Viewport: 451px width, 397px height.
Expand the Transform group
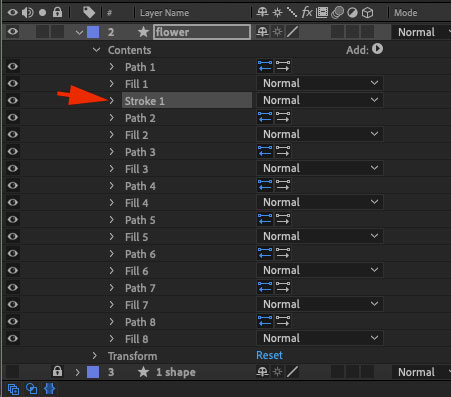click(x=95, y=355)
